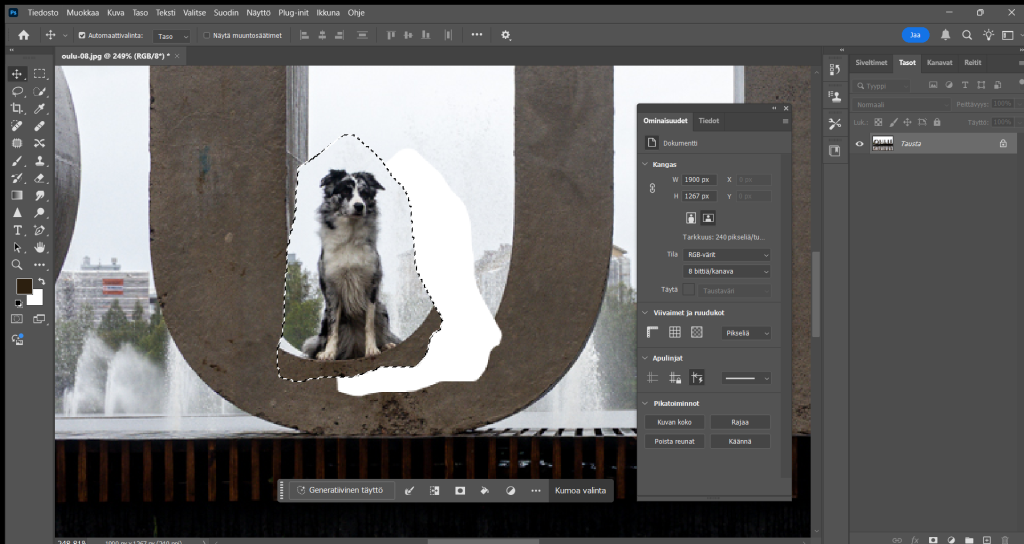Open the Suodin menu
Image resolution: width=1024 pixels, height=544 pixels.
click(226, 13)
